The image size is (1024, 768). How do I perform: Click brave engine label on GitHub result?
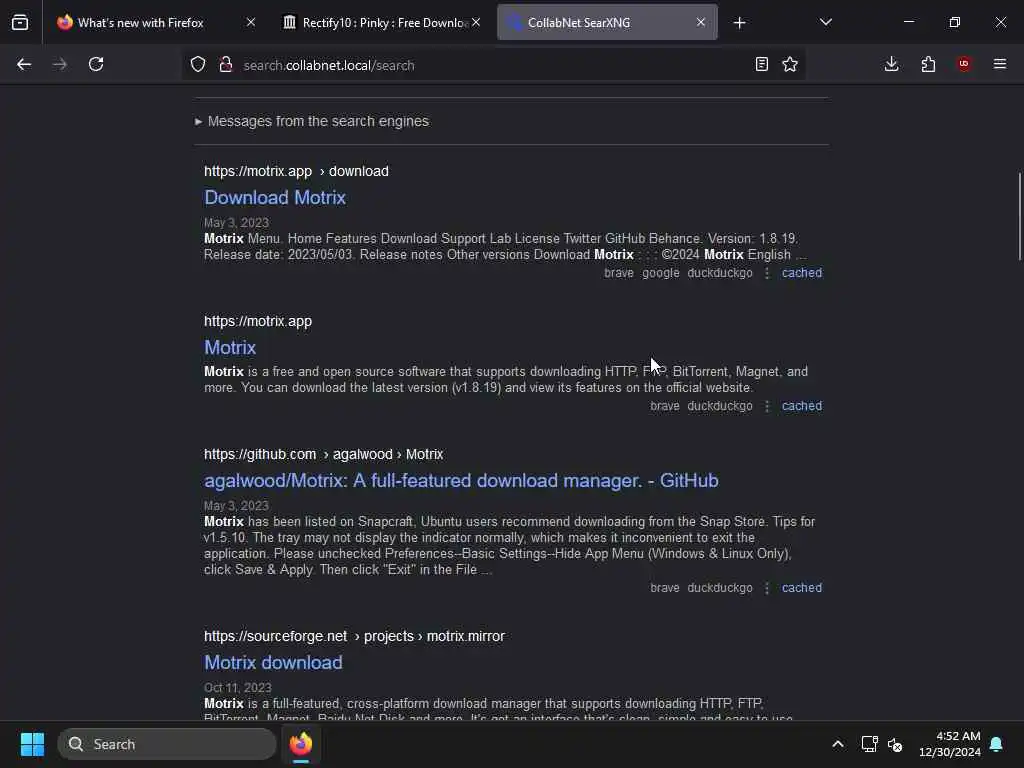[665, 588]
